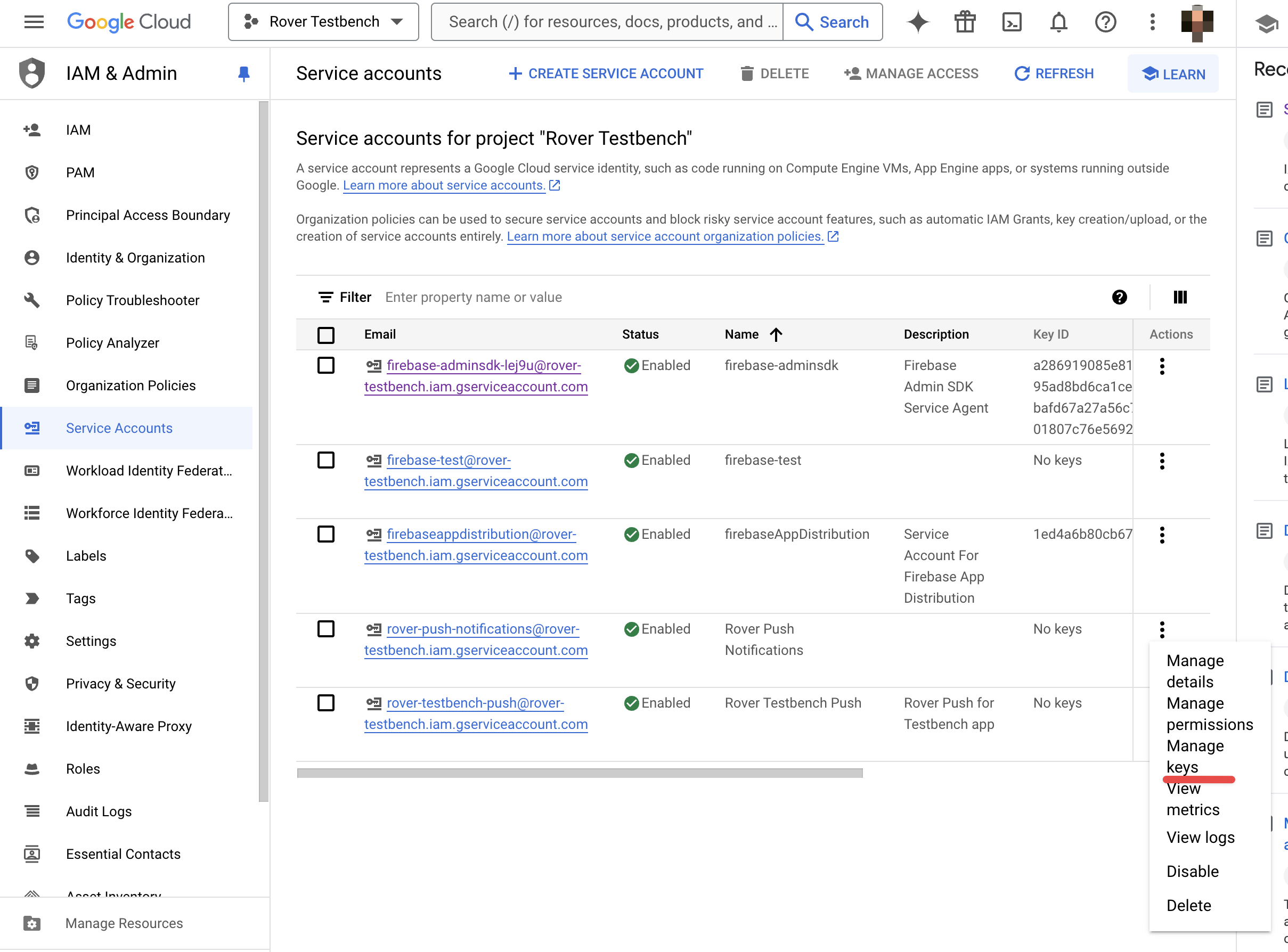Activate the Cloud Shell terminal icon

coord(1012,22)
